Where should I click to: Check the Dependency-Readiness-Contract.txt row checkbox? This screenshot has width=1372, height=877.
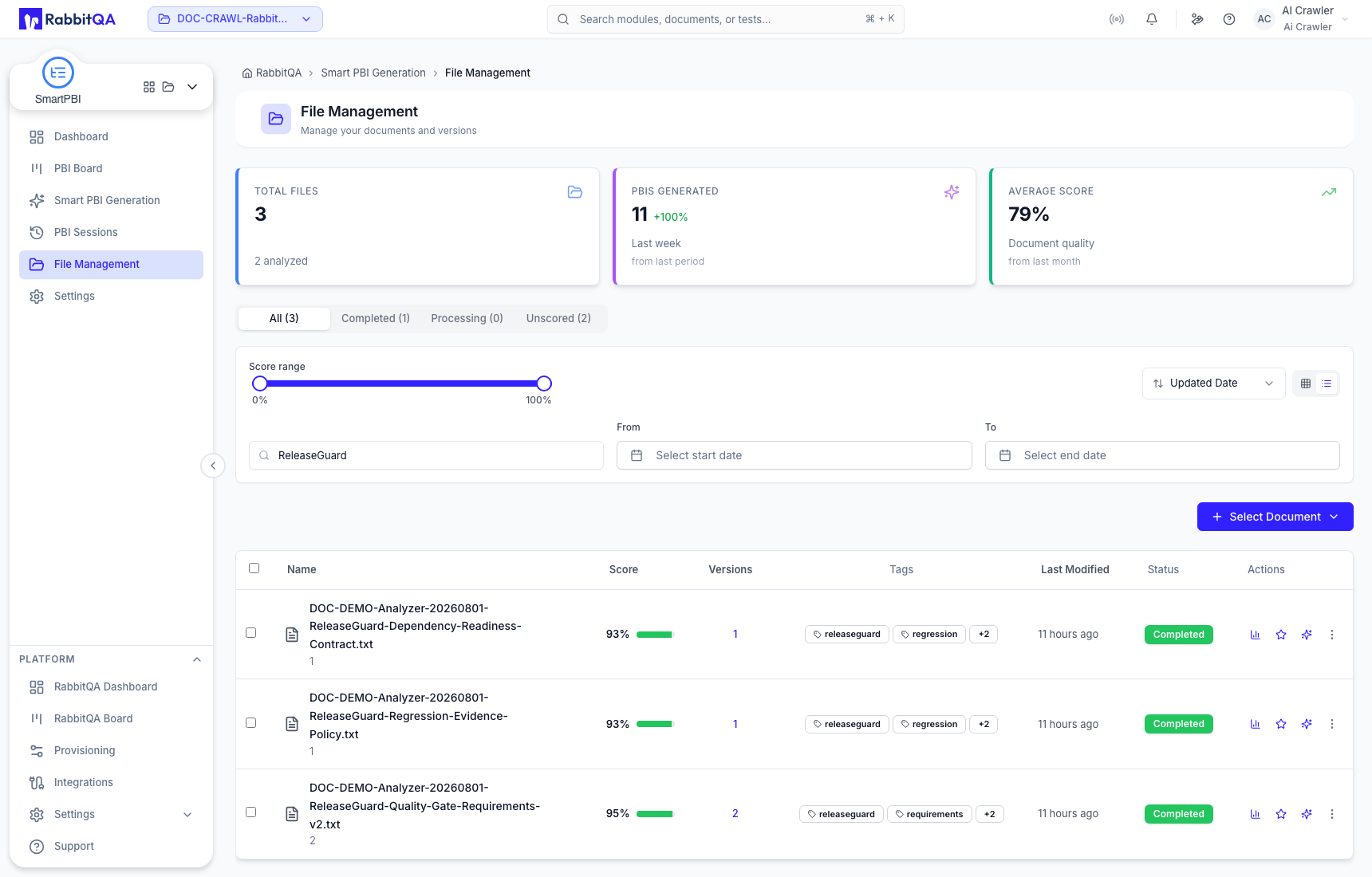[x=251, y=633]
